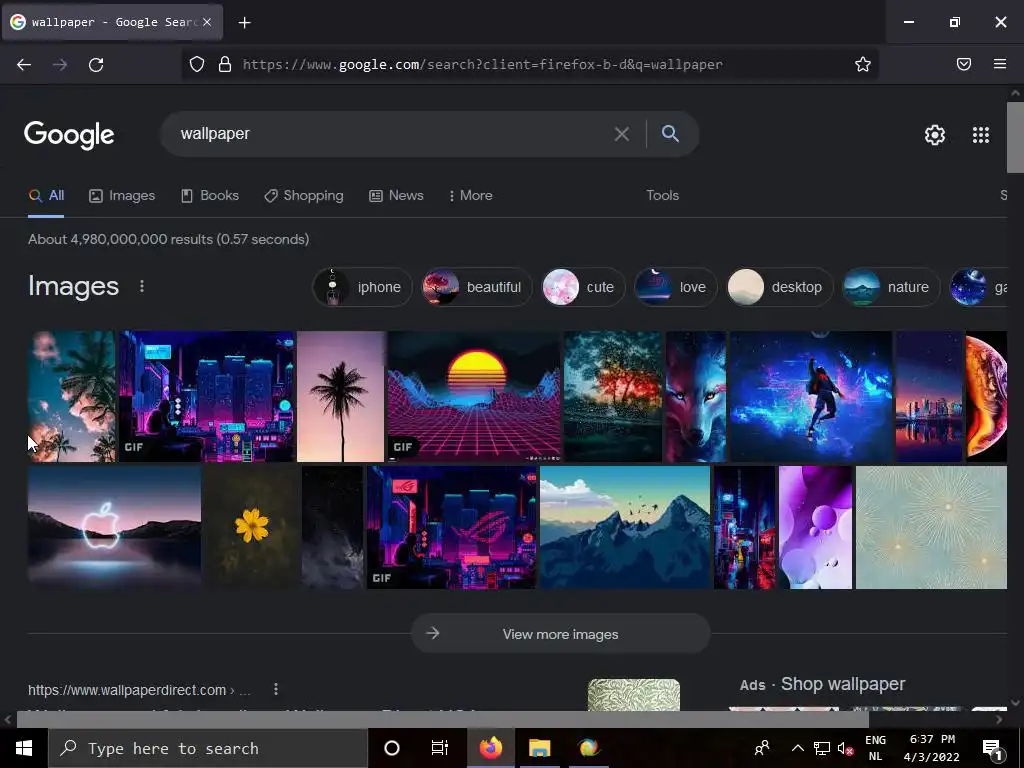
Task: Close the wallpaper Google Search tab
Action: [207, 22]
